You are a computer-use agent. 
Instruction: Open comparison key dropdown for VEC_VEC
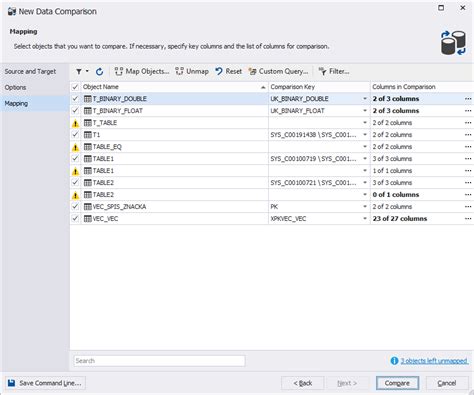tap(365, 219)
